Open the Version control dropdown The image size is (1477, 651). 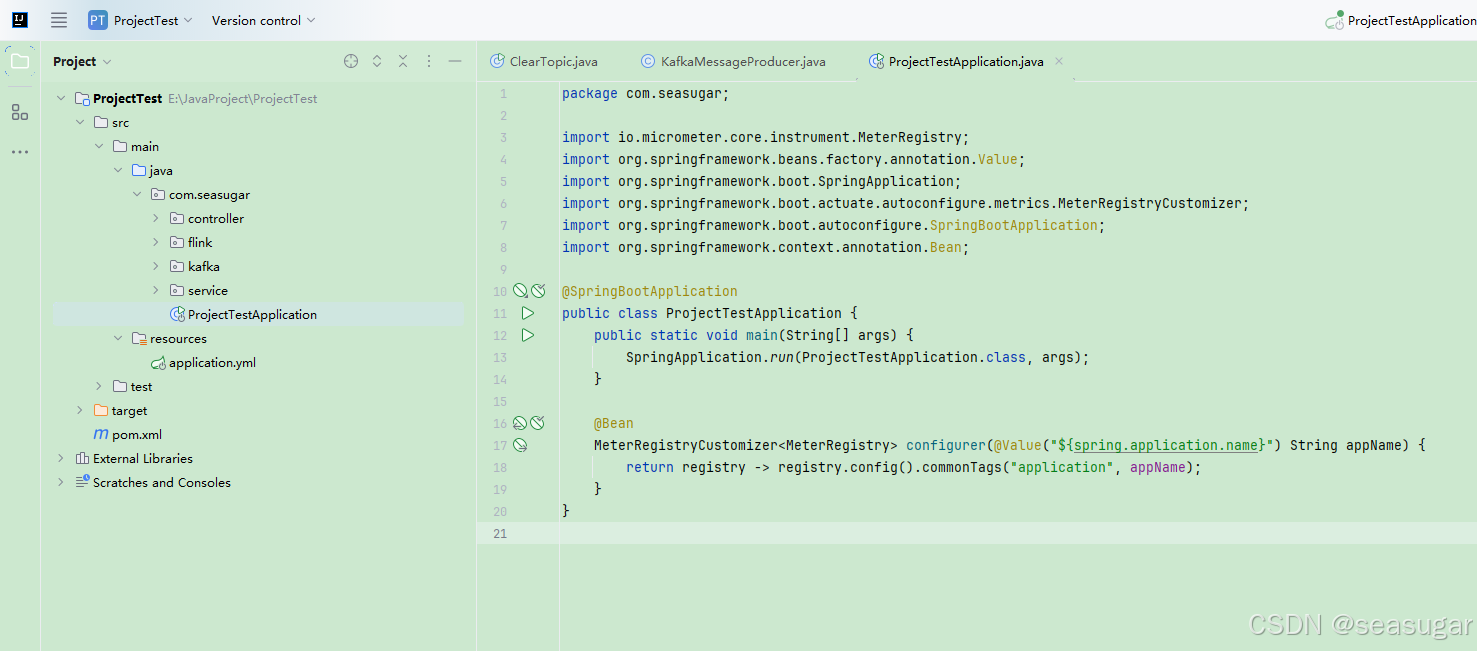(263, 20)
